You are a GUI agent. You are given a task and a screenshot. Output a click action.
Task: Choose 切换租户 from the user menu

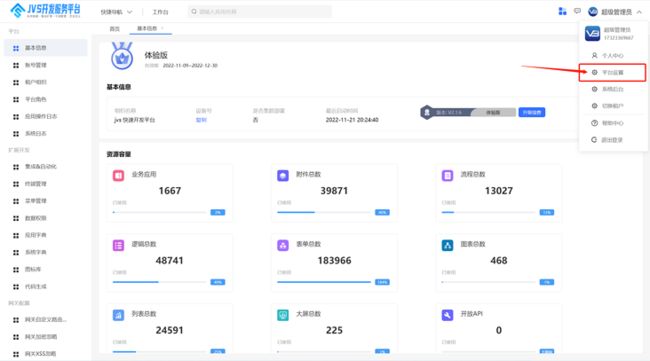(x=612, y=106)
